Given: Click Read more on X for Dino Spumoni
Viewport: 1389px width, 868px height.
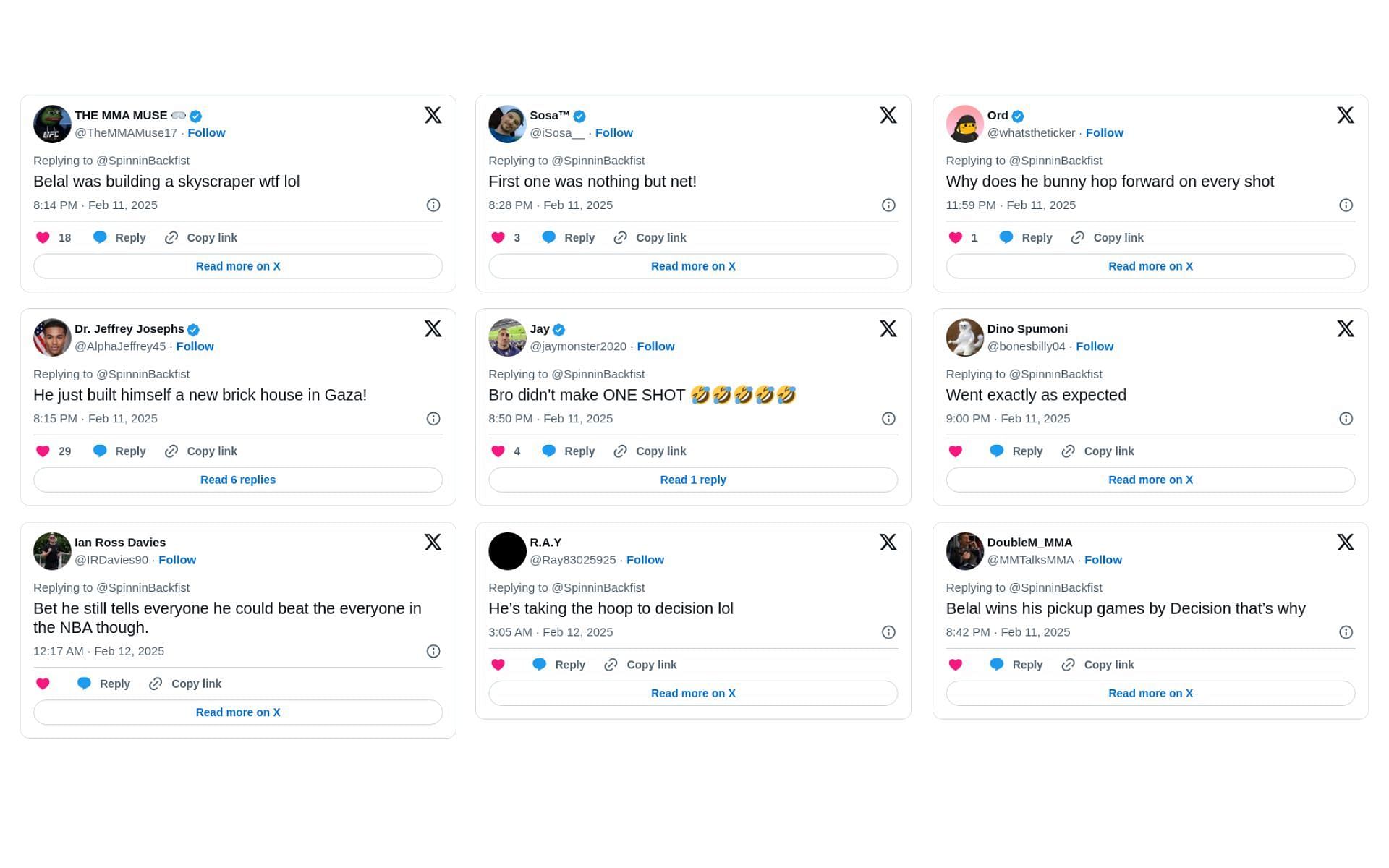Looking at the screenshot, I should click(1150, 479).
